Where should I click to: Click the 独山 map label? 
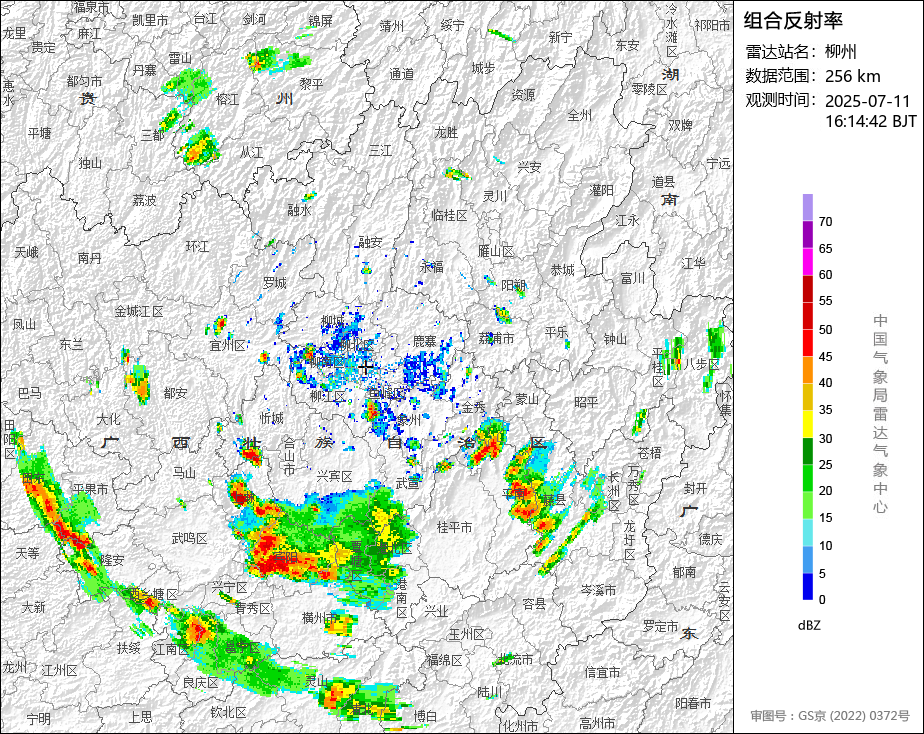click(90, 163)
